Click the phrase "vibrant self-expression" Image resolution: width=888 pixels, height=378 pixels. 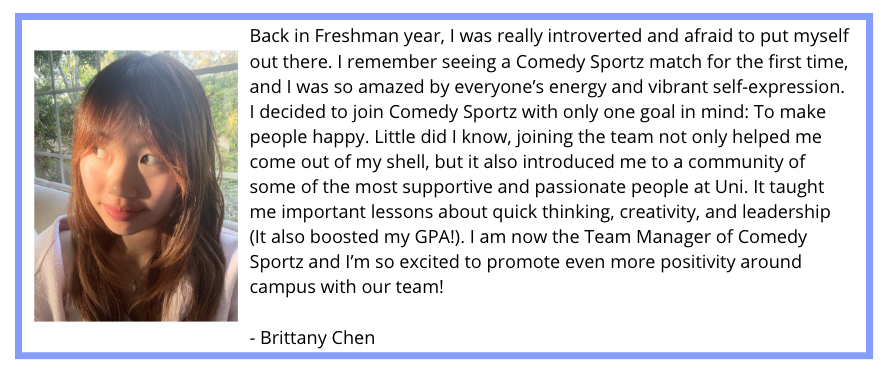(x=748, y=87)
